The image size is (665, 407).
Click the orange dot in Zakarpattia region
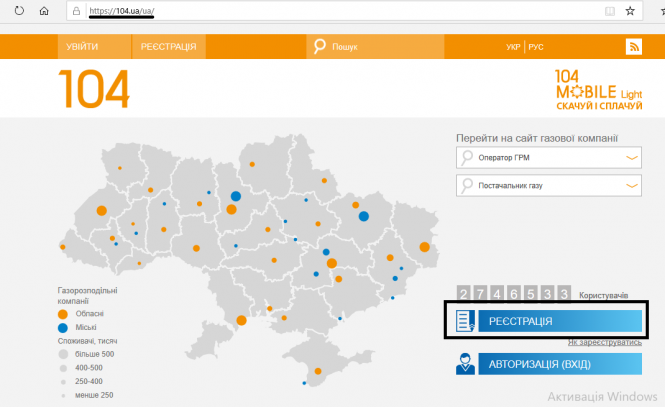[63, 247]
